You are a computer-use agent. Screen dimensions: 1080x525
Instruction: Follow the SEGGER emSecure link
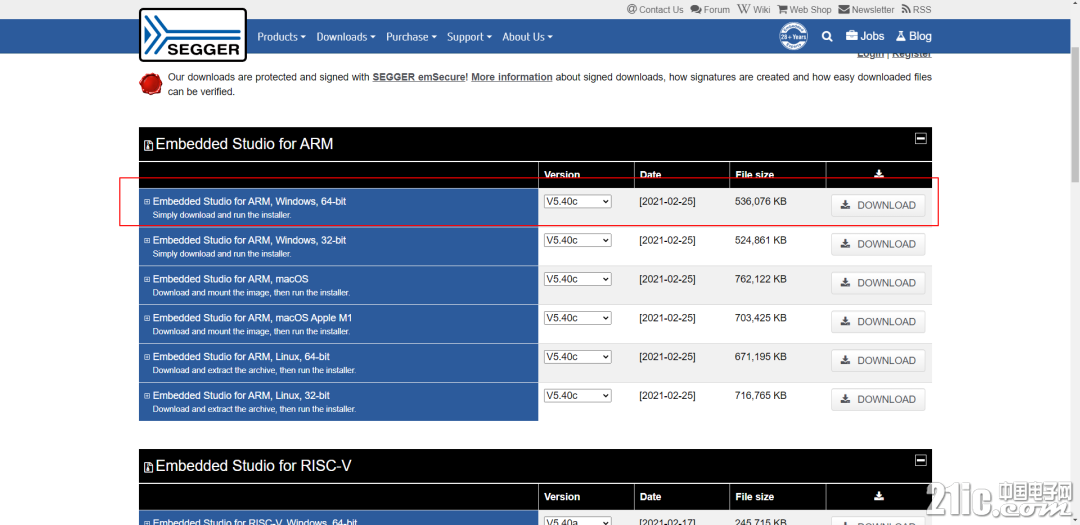(420, 77)
